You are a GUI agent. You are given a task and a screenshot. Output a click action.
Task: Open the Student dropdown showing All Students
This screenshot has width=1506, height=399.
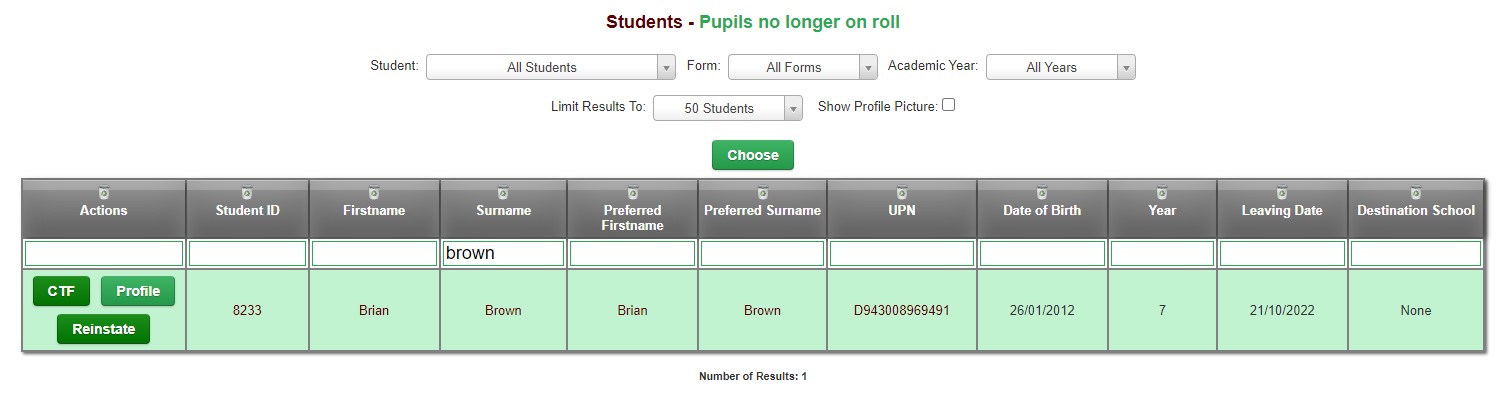[551, 67]
